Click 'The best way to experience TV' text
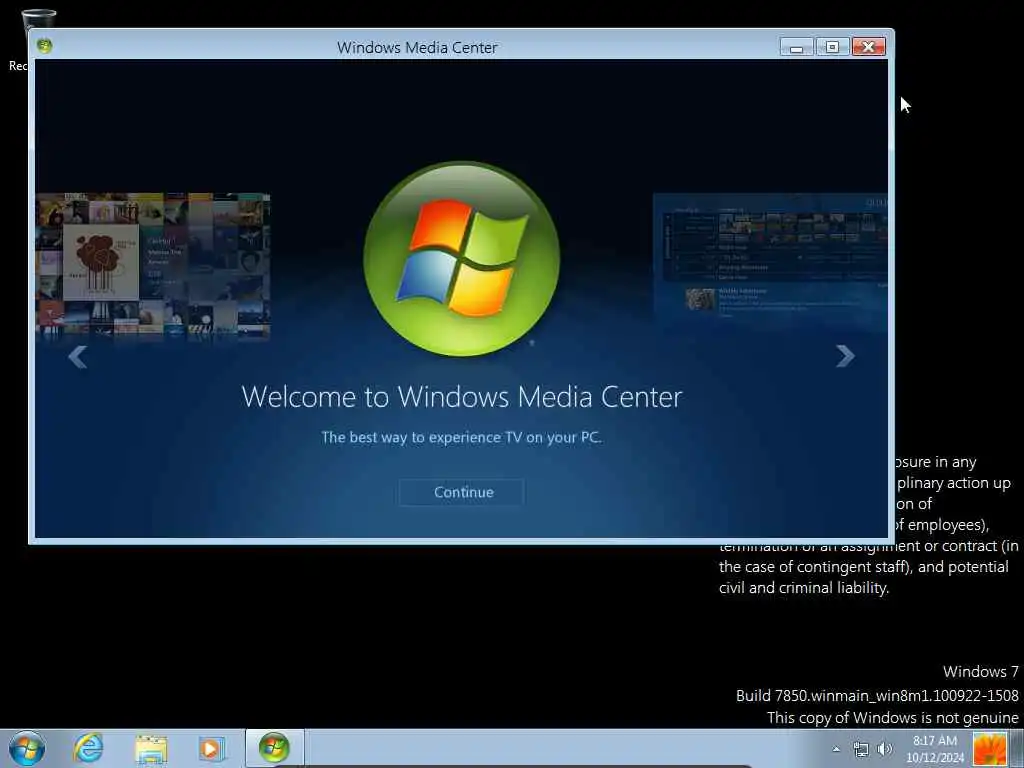 point(461,438)
